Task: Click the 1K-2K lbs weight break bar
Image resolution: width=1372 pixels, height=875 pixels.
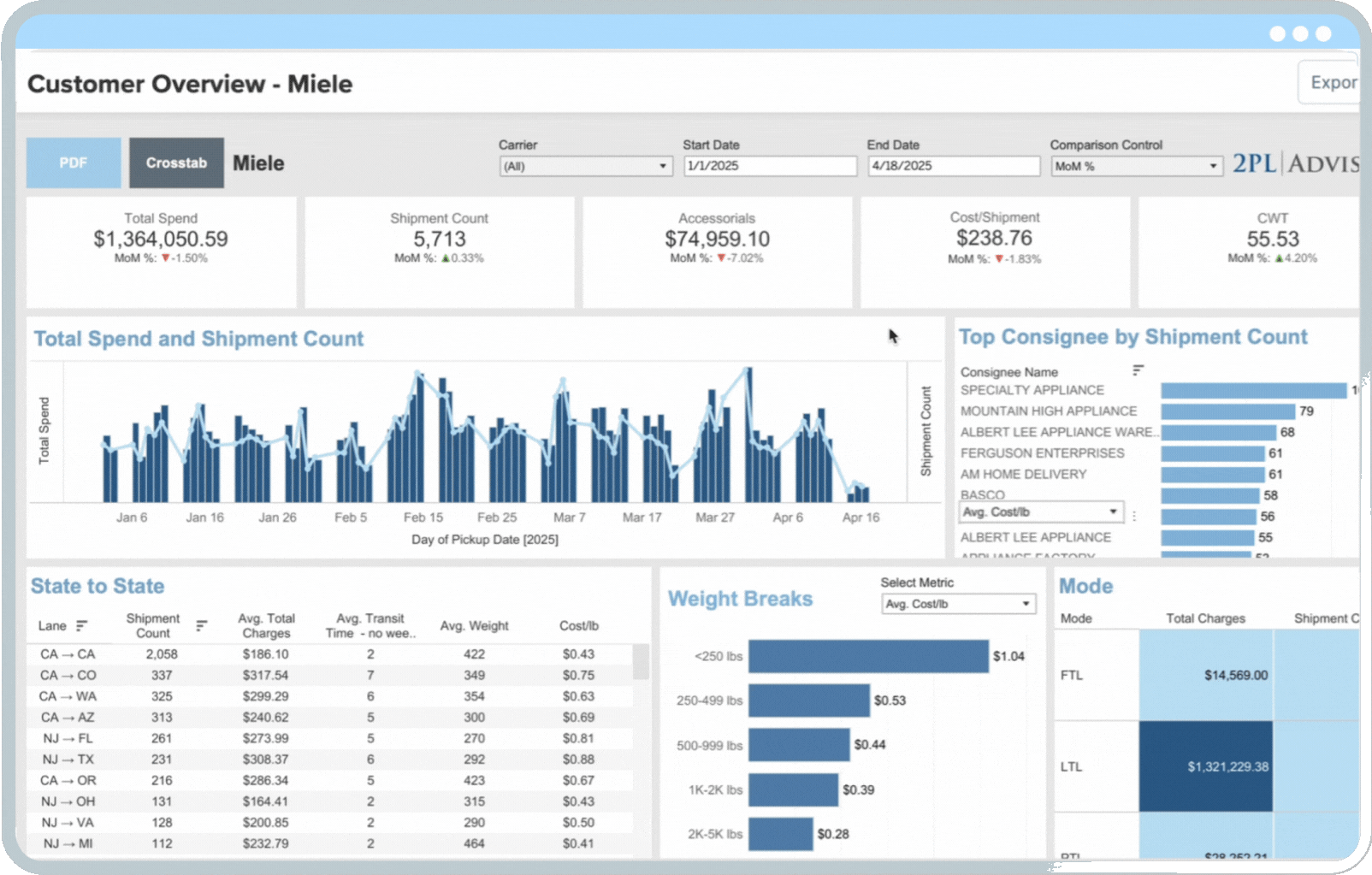Action: (x=793, y=789)
